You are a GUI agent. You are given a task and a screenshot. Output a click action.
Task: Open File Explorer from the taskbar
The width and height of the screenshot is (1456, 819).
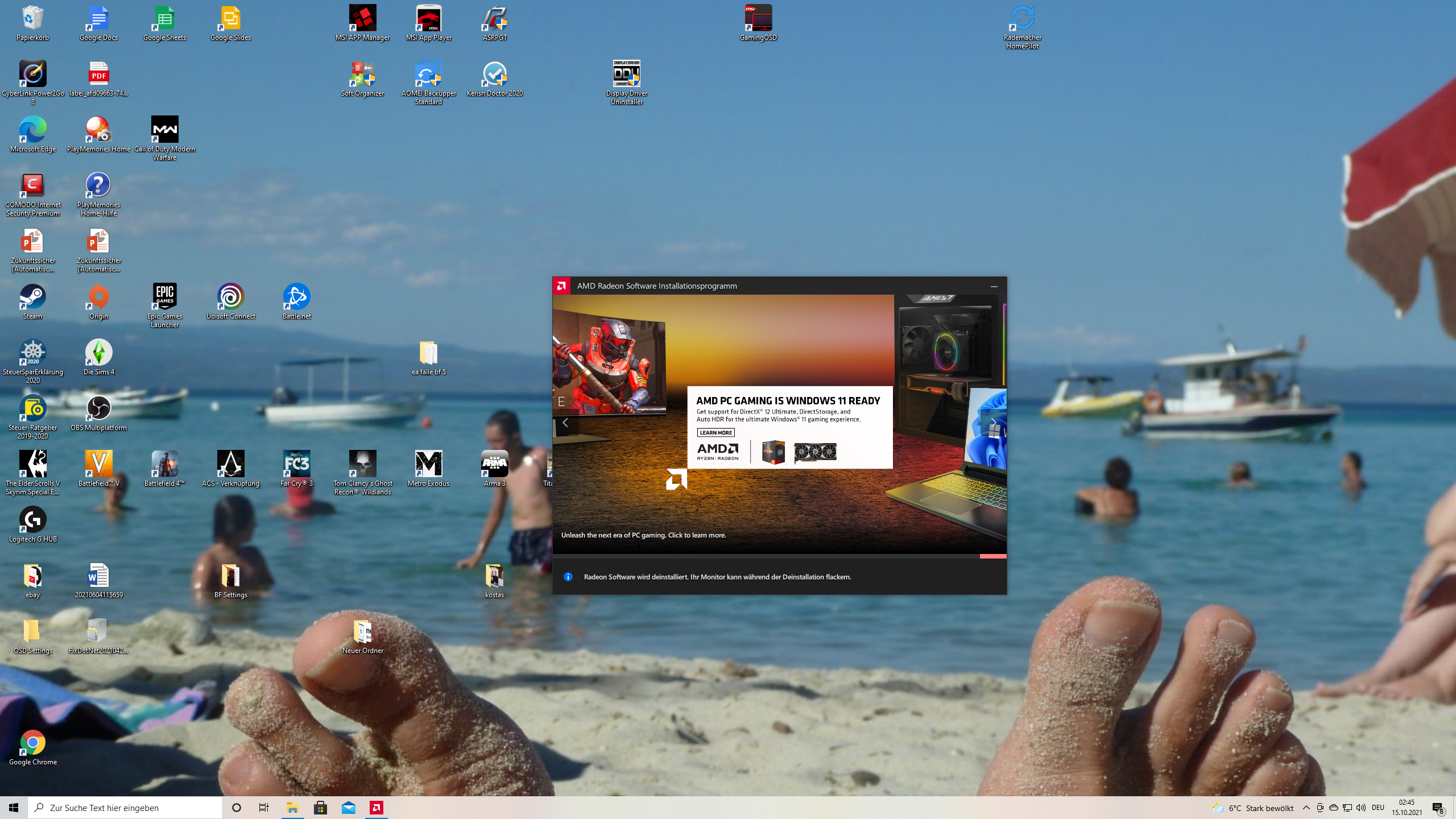[x=292, y=808]
